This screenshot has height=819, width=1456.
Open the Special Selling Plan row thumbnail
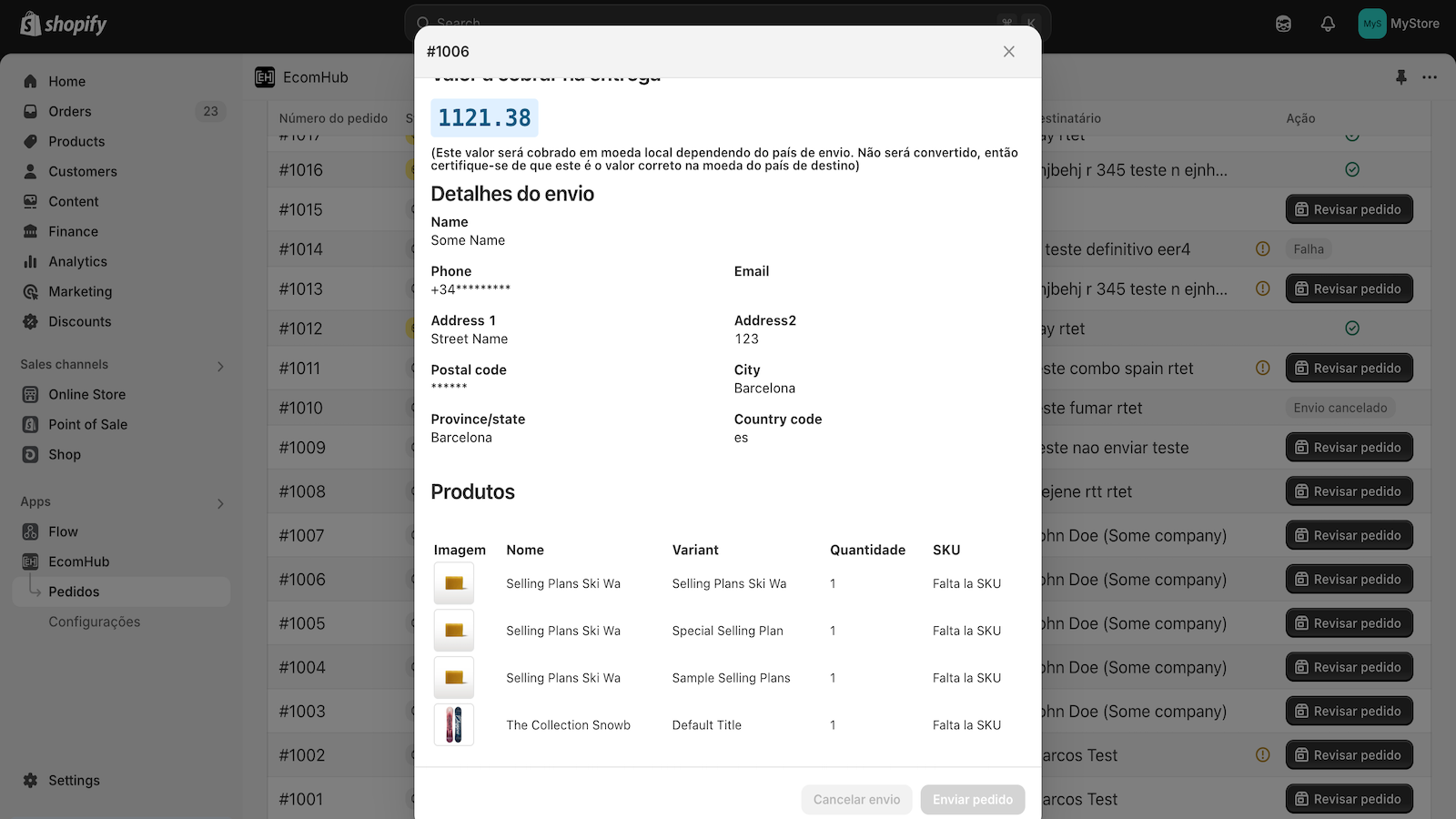(454, 631)
